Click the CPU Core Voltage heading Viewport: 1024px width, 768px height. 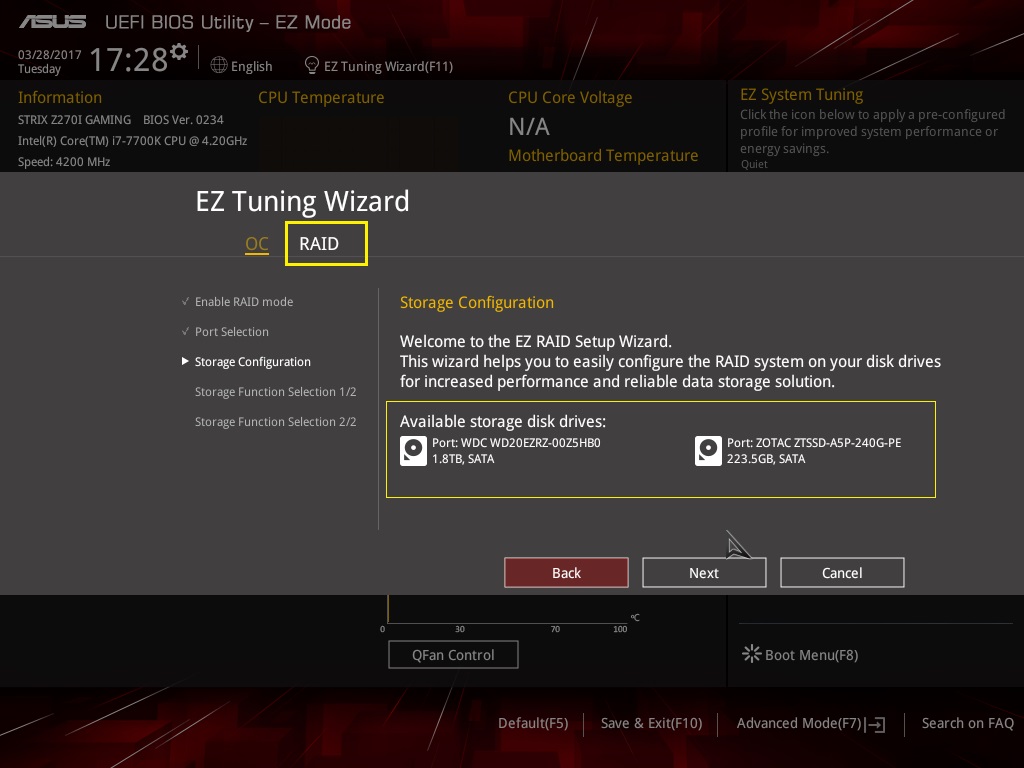tap(570, 97)
